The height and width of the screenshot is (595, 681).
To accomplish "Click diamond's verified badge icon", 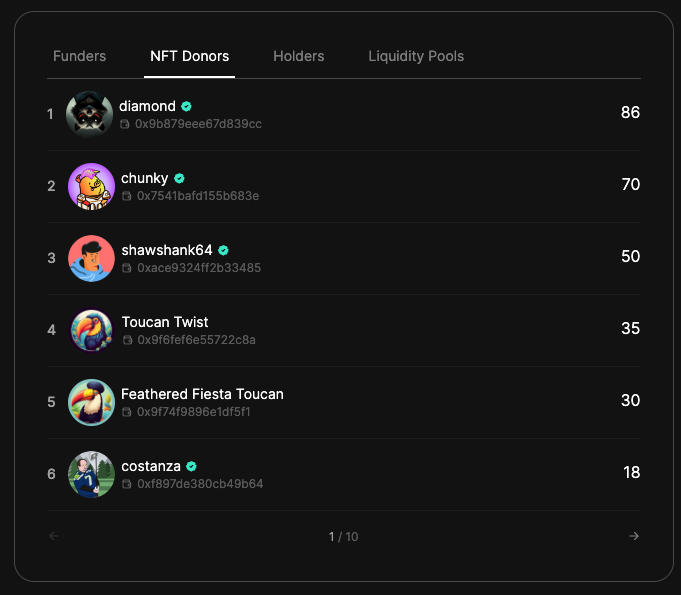I will tap(186, 106).
